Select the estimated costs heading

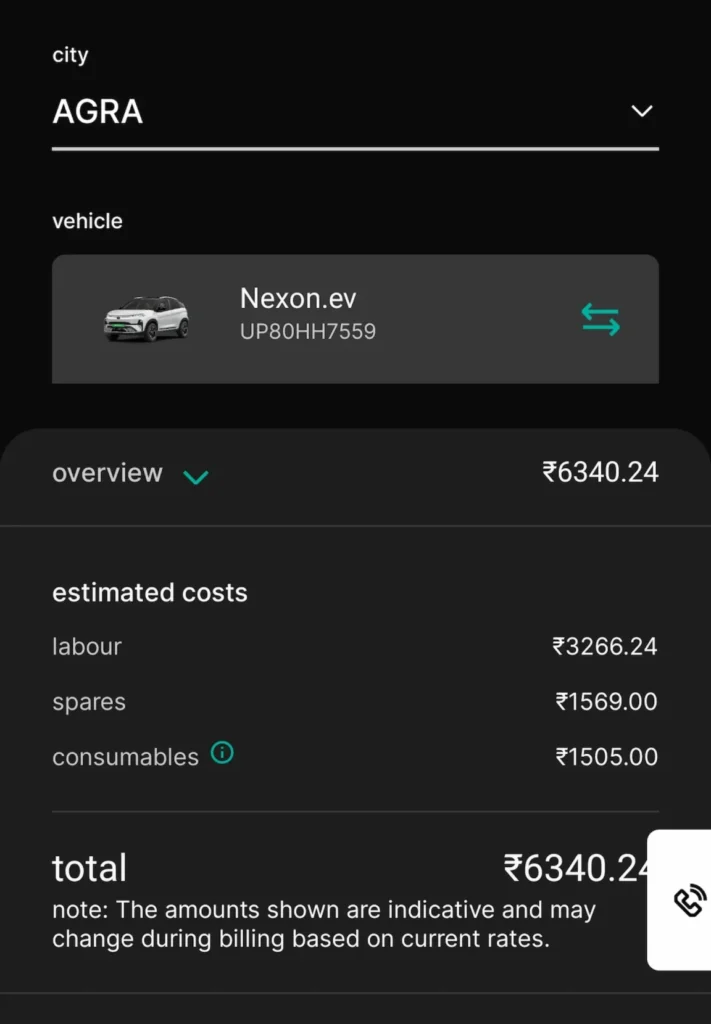click(150, 592)
